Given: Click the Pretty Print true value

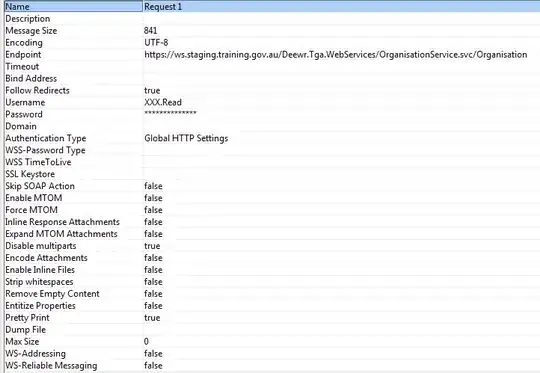Looking at the screenshot, I should [152, 318].
